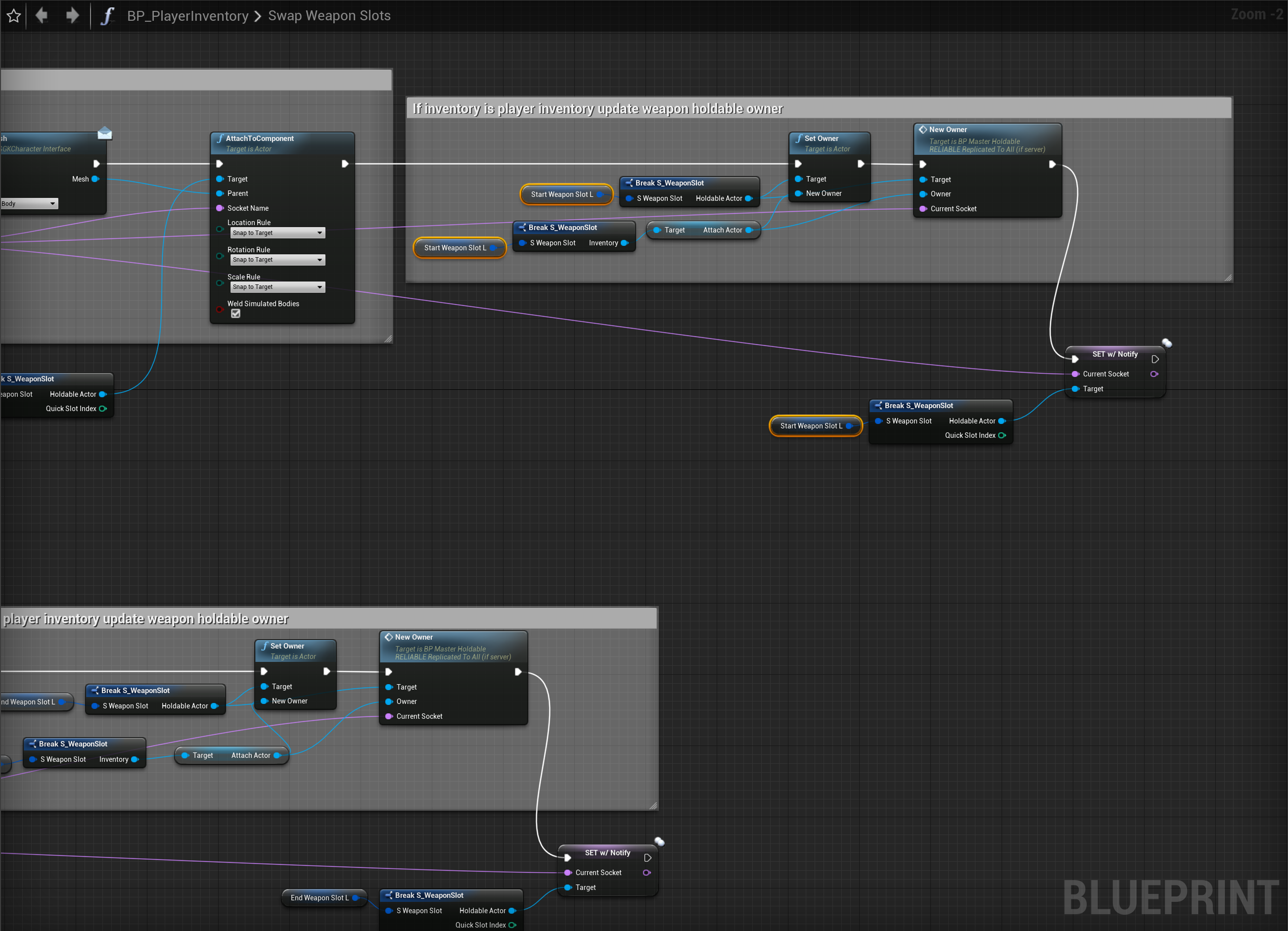Navigate back with left arrow
The height and width of the screenshot is (931, 1288).
[x=42, y=15]
